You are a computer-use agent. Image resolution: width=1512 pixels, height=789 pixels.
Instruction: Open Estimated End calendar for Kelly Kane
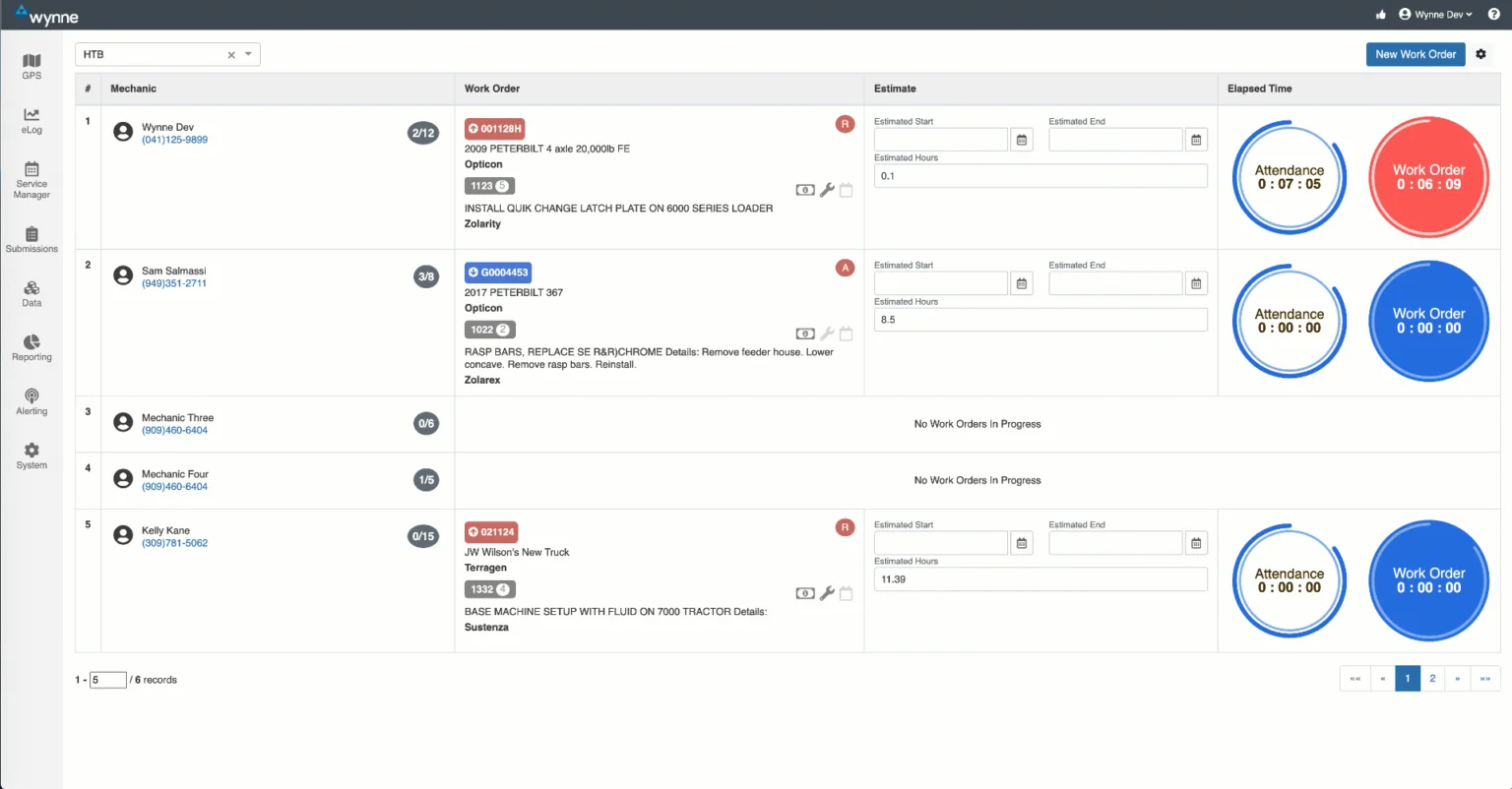[1196, 543]
